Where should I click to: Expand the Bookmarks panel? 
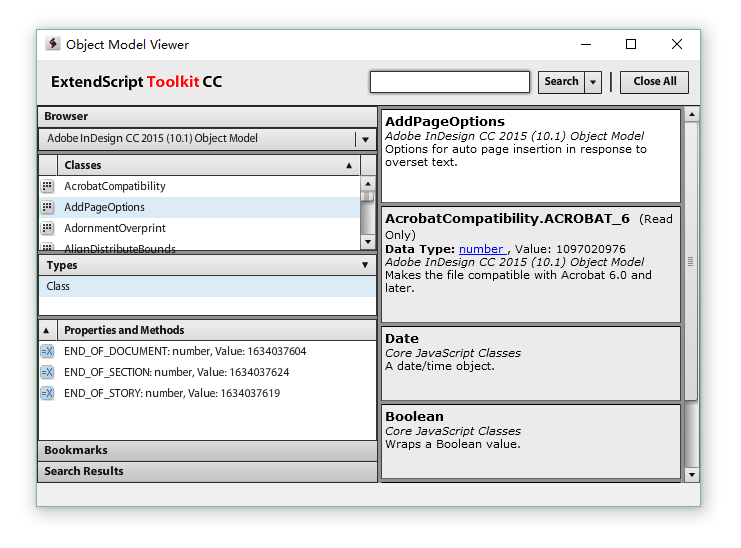coord(207,450)
